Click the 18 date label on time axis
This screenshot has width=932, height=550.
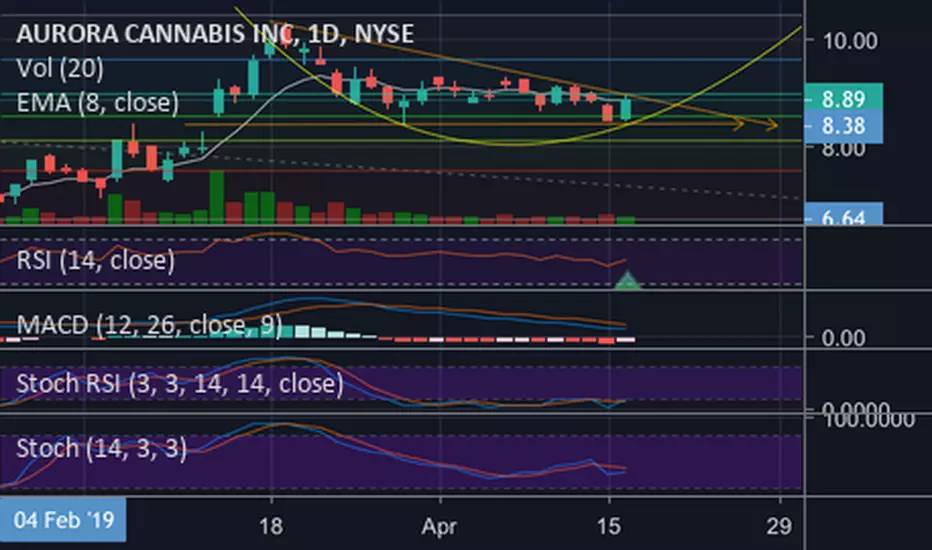click(x=271, y=526)
